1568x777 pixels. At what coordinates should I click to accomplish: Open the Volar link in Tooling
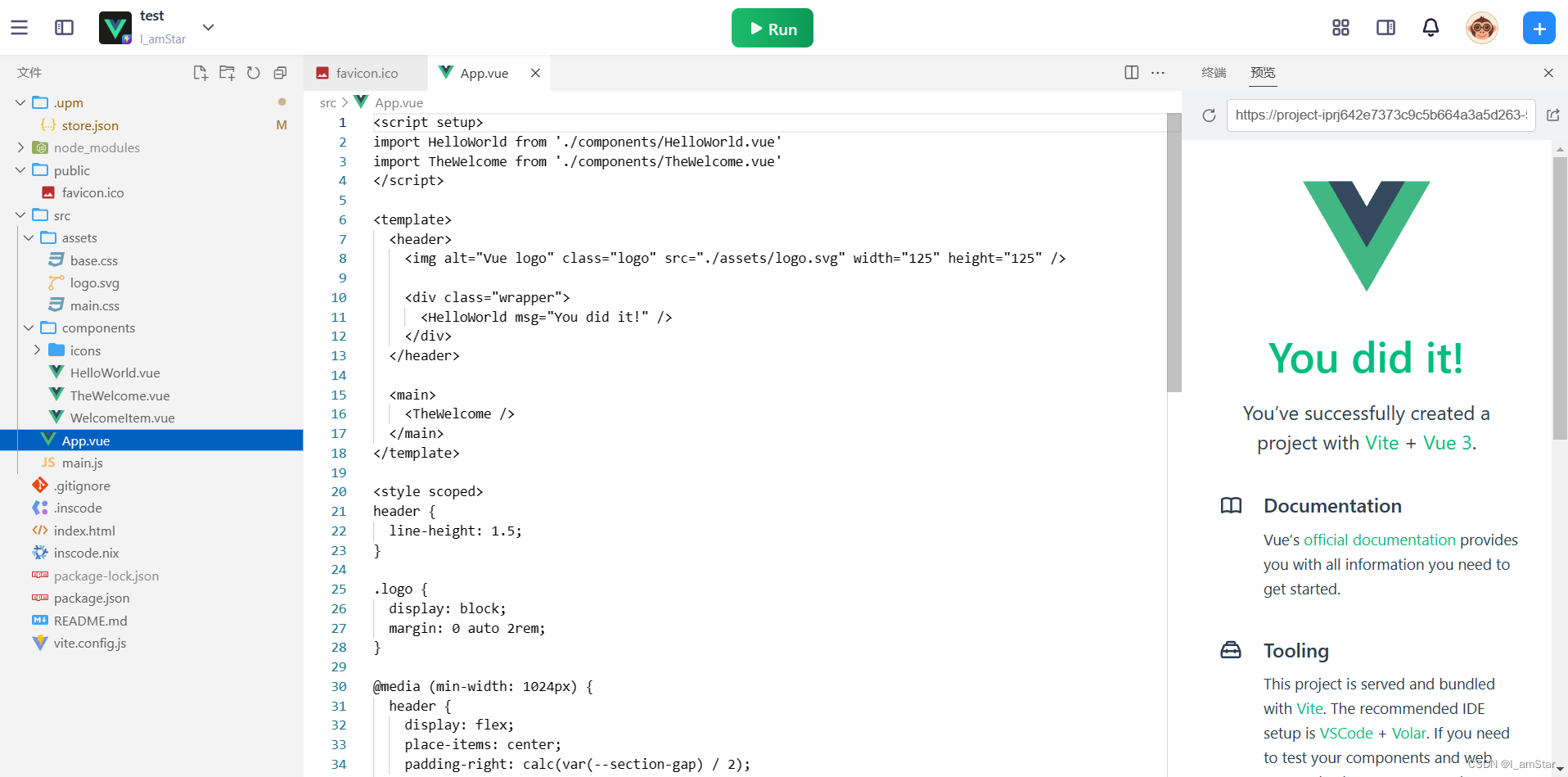(1408, 733)
